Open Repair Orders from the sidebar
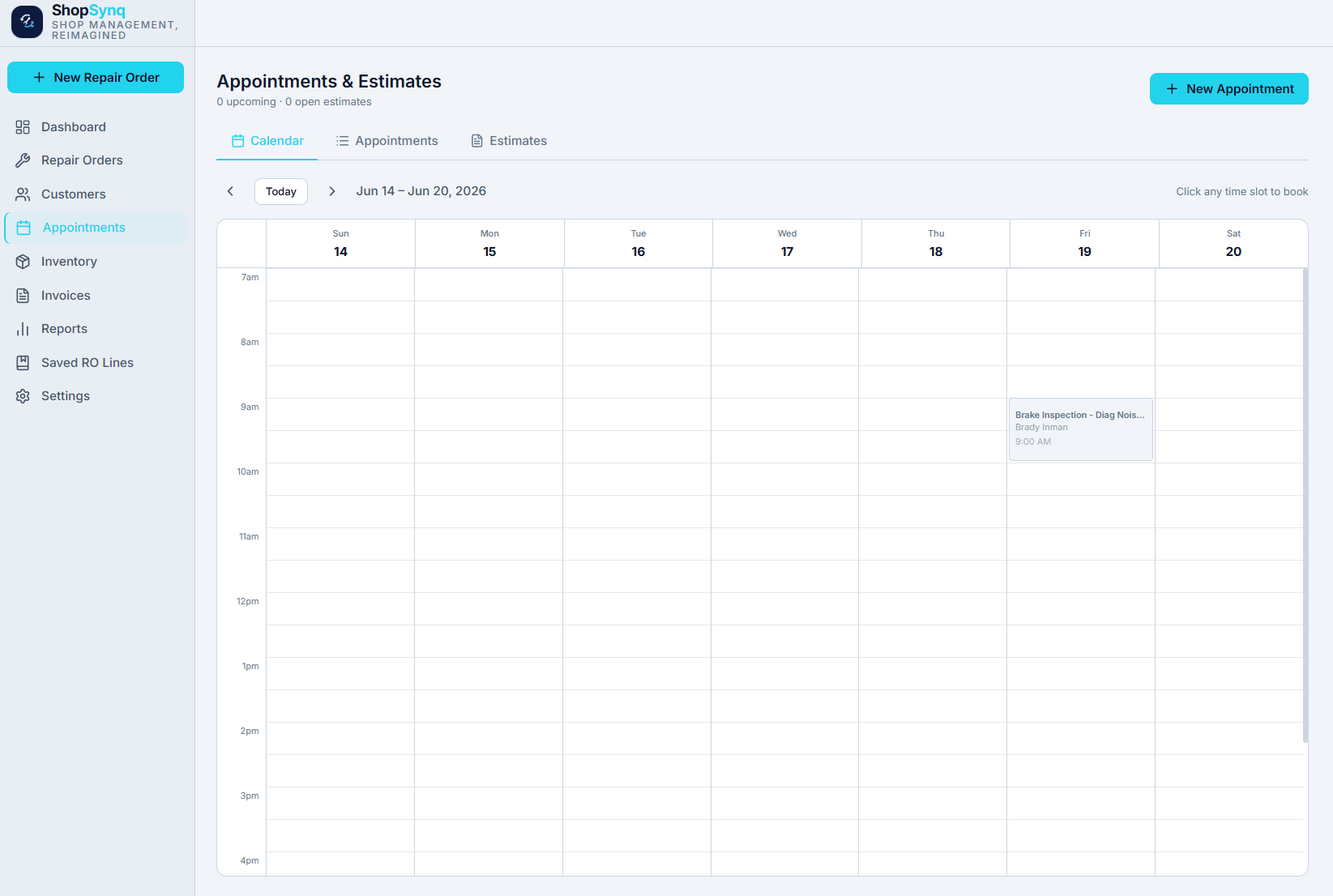The image size is (1333, 896). 96,160
